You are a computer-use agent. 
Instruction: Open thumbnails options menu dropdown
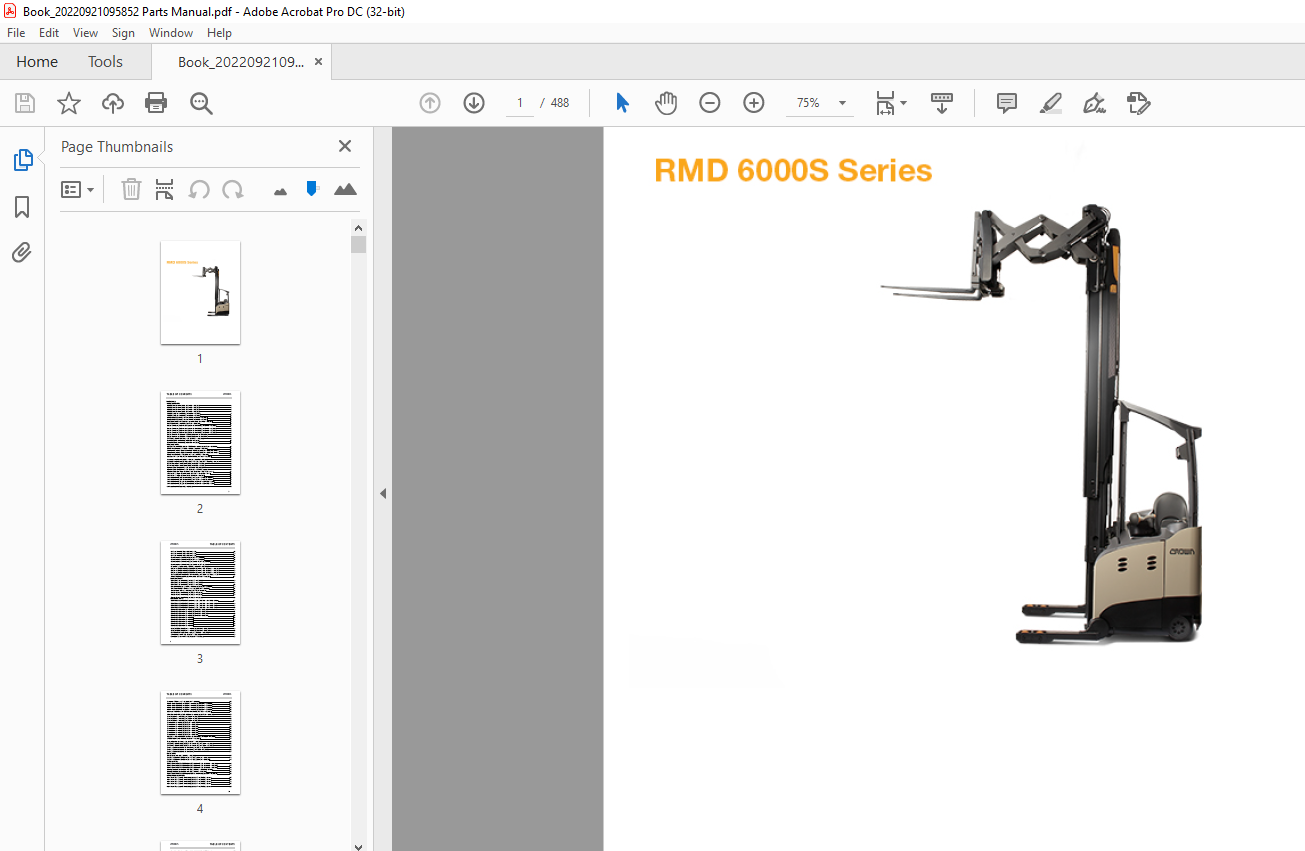78,189
